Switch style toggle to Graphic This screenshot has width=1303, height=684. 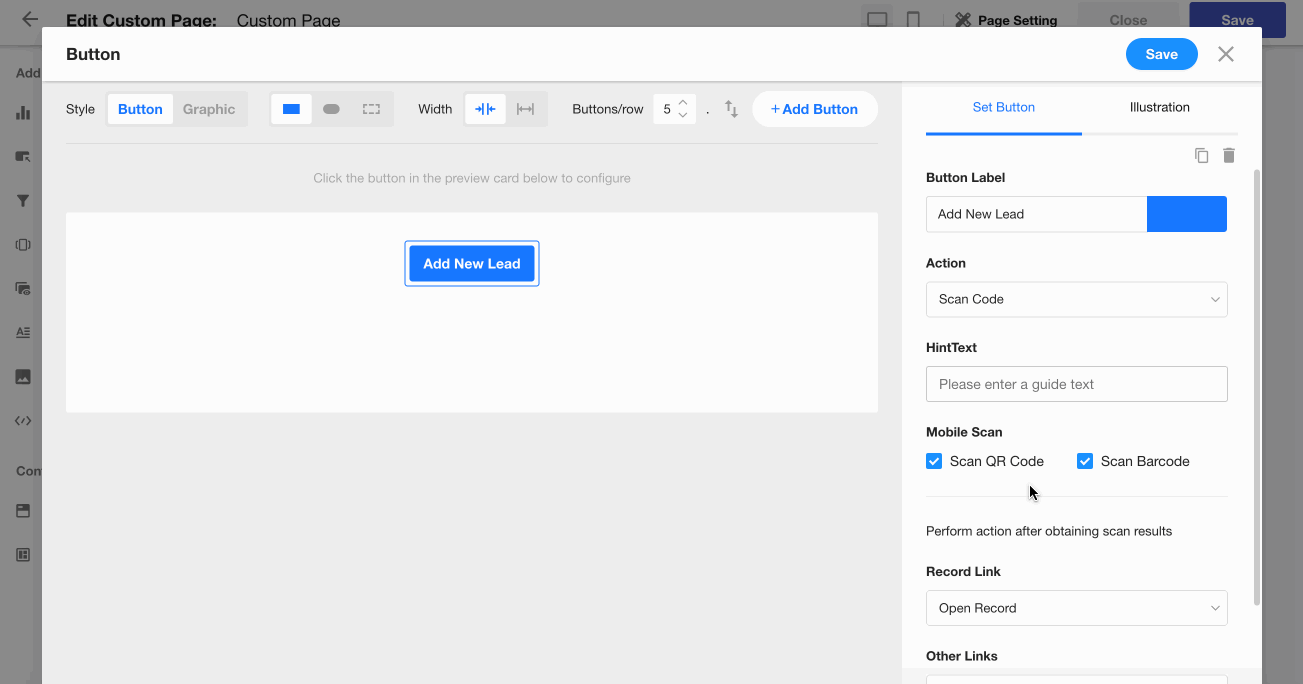(x=209, y=109)
